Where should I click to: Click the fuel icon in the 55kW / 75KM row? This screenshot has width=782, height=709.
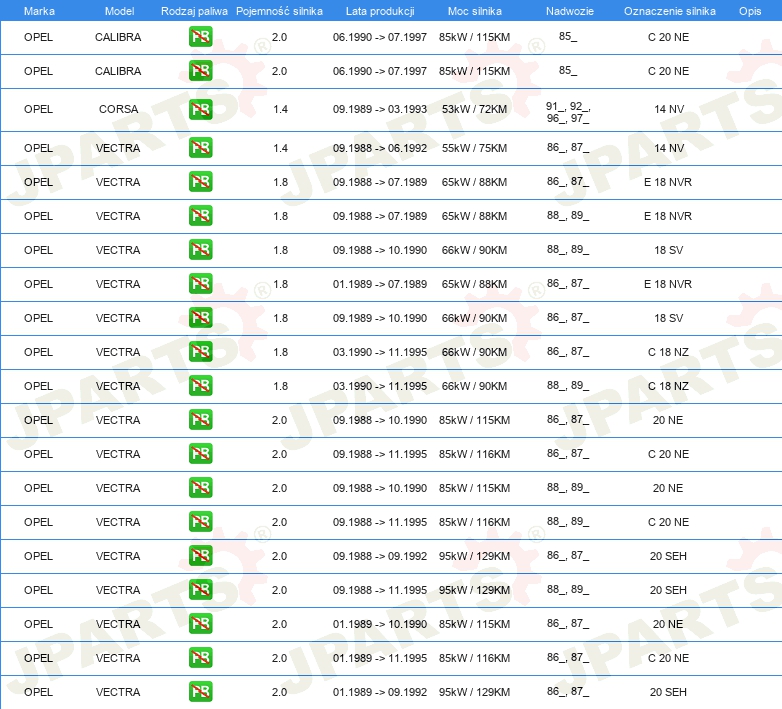click(200, 148)
